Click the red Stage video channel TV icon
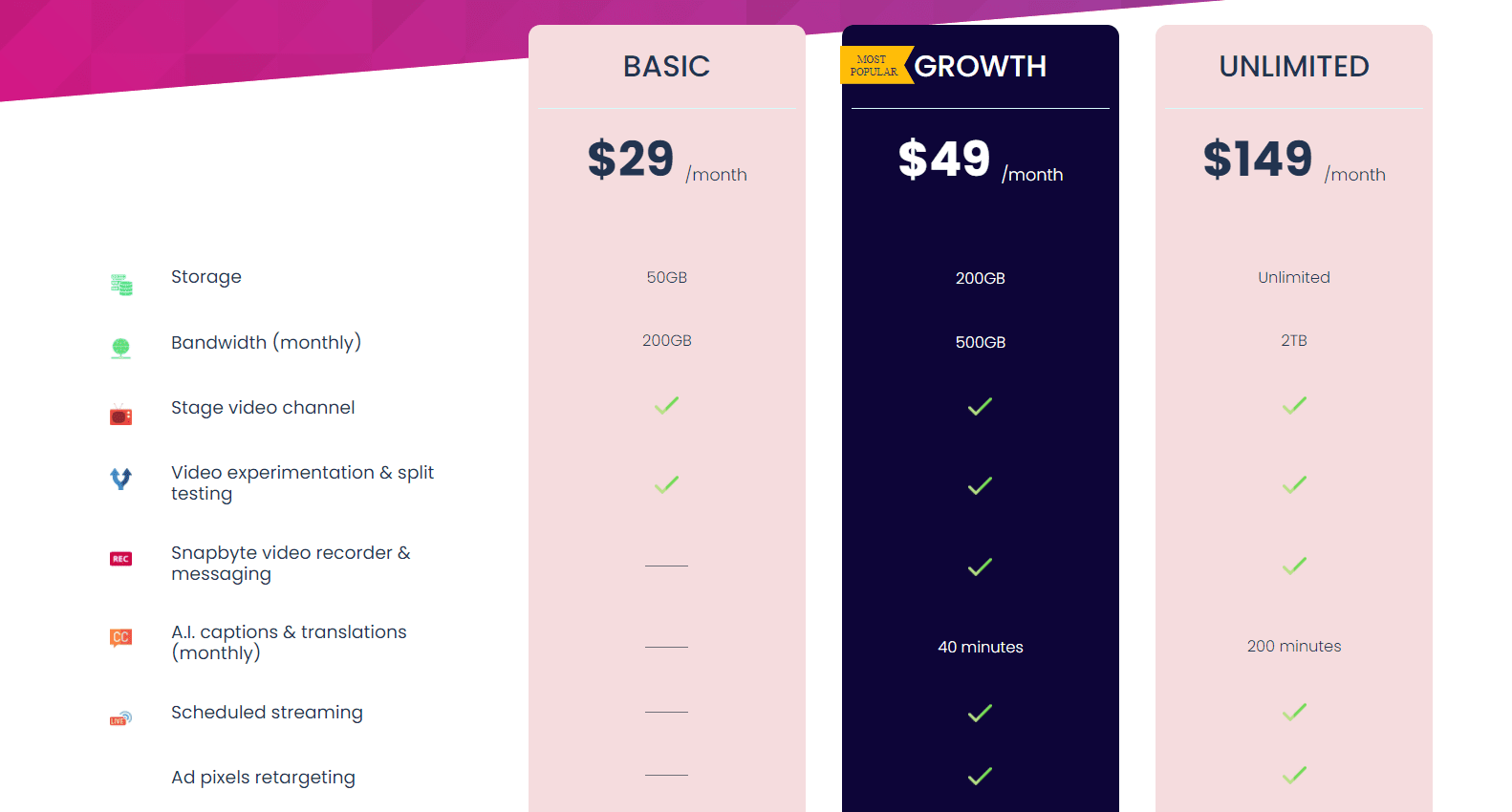Screen dimensions: 1512x812 pyautogui.click(x=120, y=416)
